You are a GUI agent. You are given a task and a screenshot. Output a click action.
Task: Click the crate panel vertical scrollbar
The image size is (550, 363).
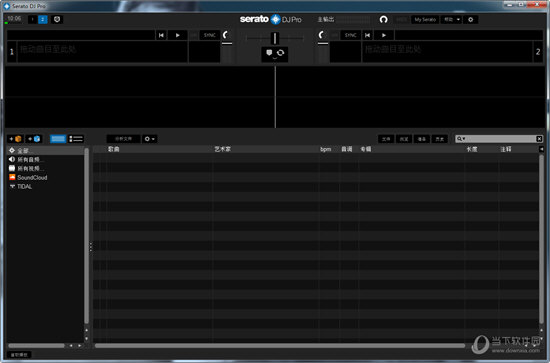86,236
